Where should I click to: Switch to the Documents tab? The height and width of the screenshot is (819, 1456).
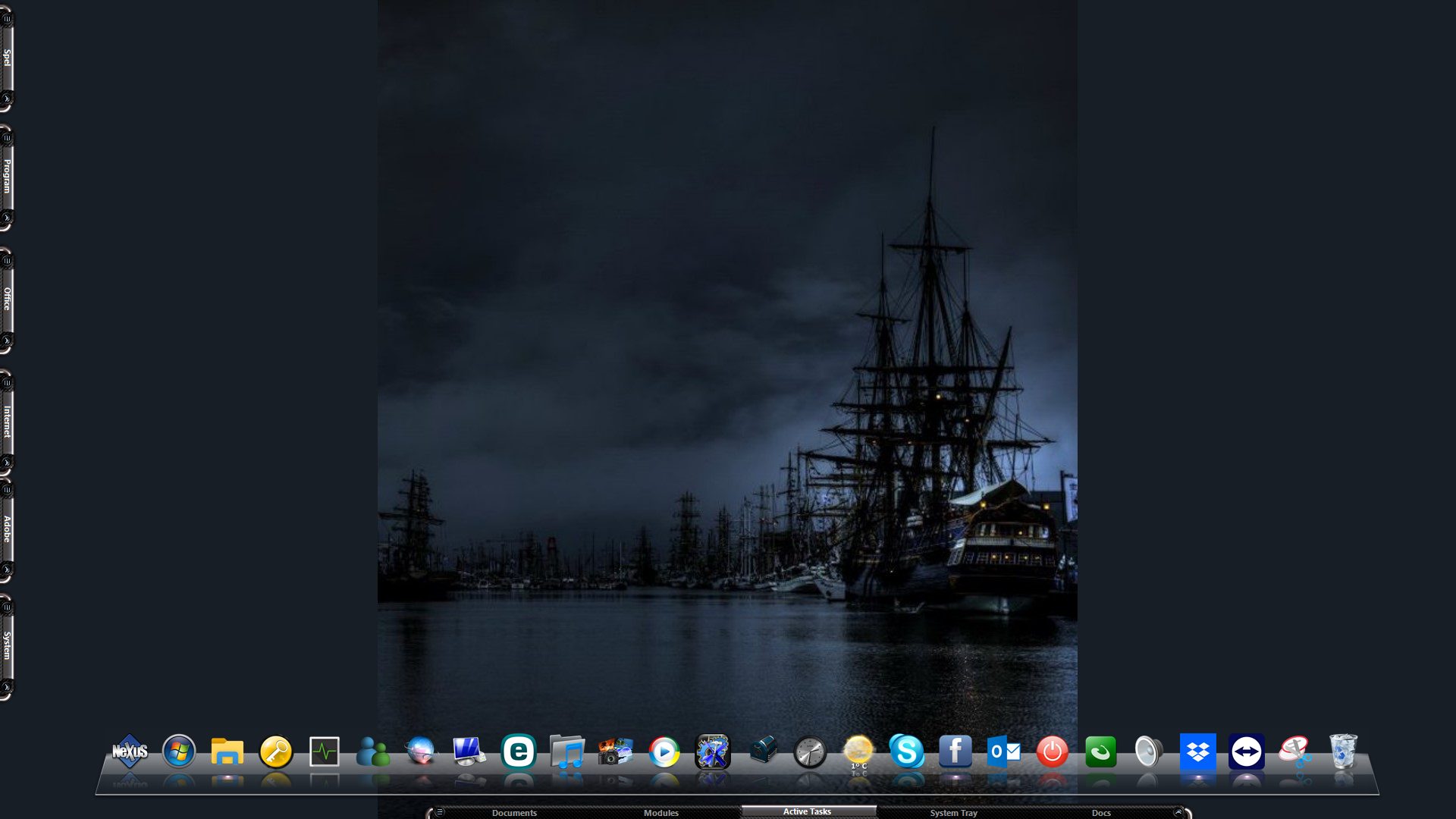(x=514, y=812)
